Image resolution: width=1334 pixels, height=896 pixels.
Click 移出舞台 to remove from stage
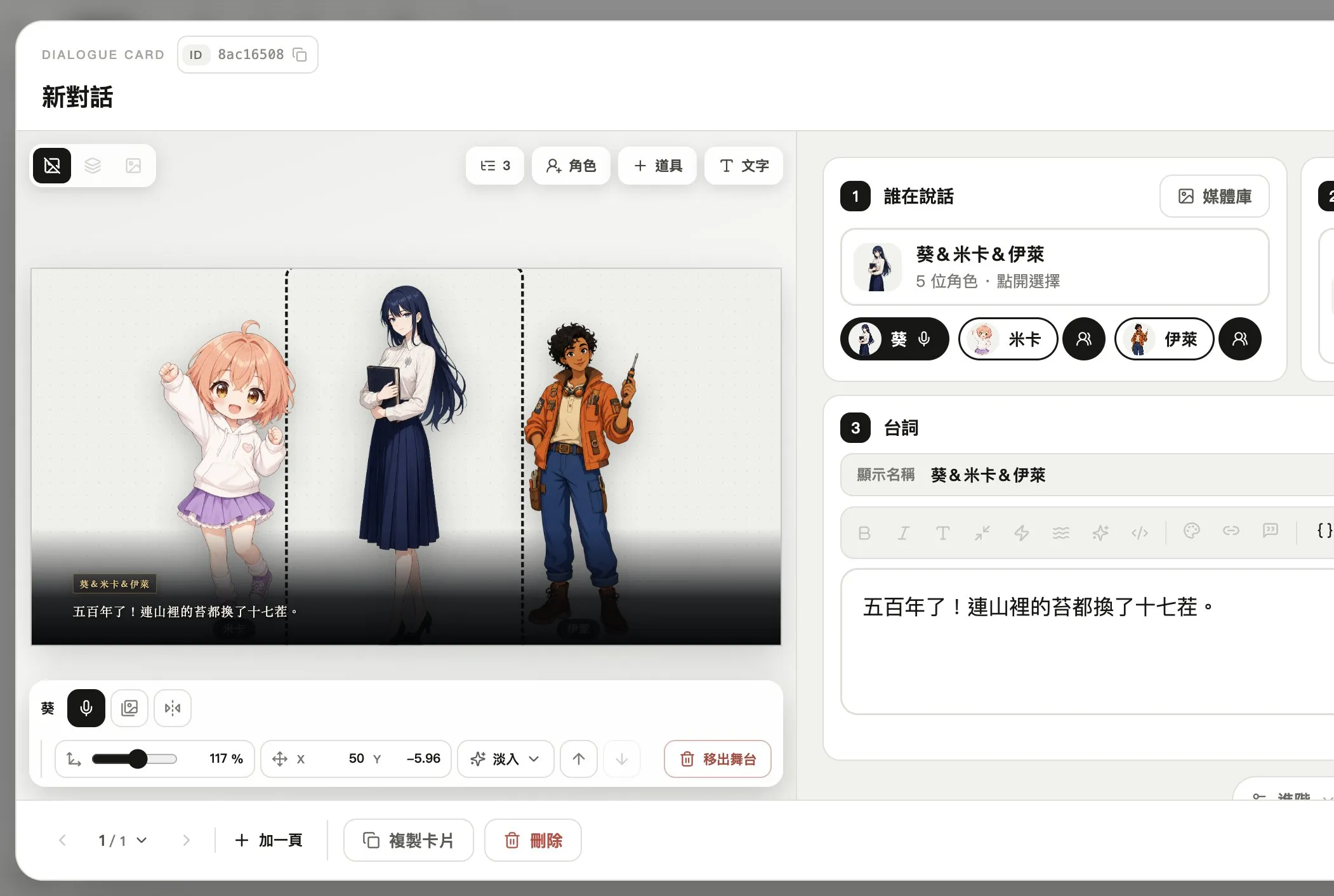pos(718,759)
